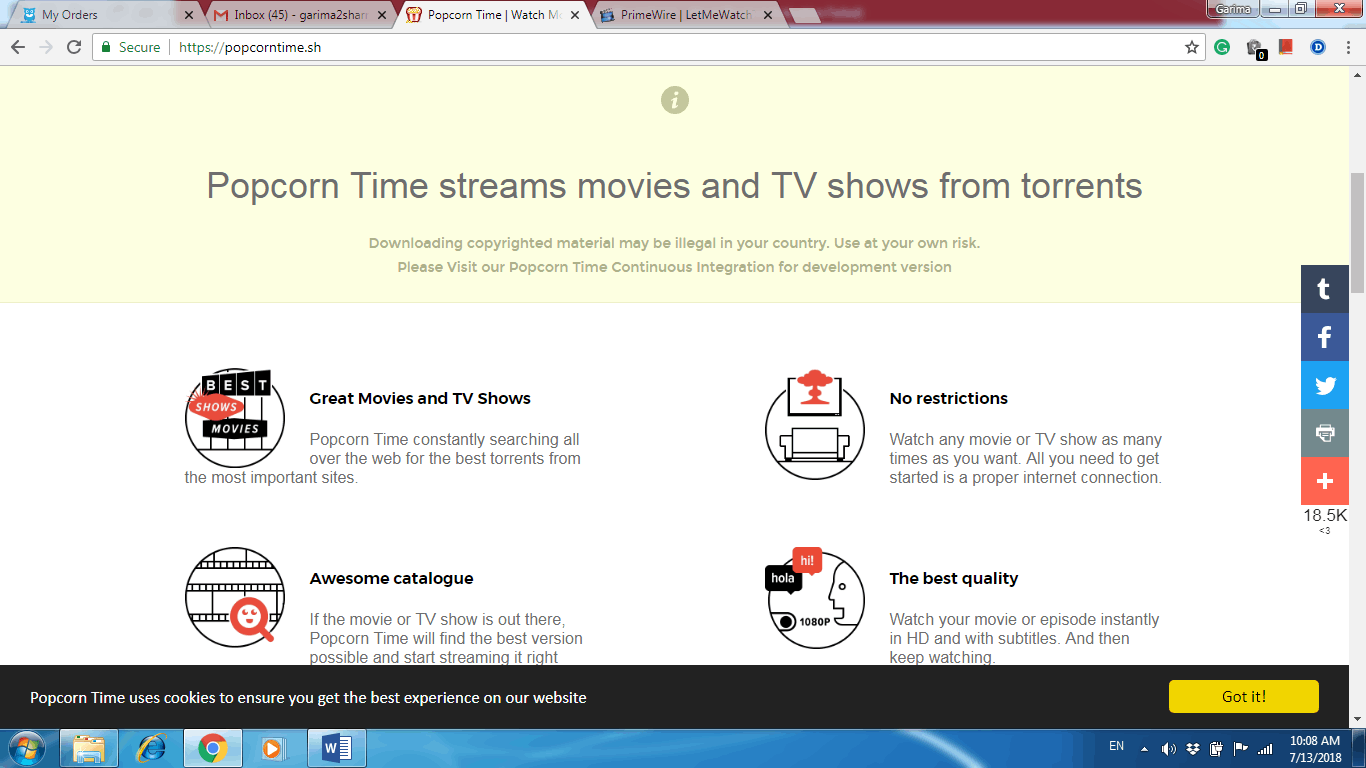Click the printer icon in share sidebar
The width and height of the screenshot is (1366, 768).
[x=1324, y=433]
